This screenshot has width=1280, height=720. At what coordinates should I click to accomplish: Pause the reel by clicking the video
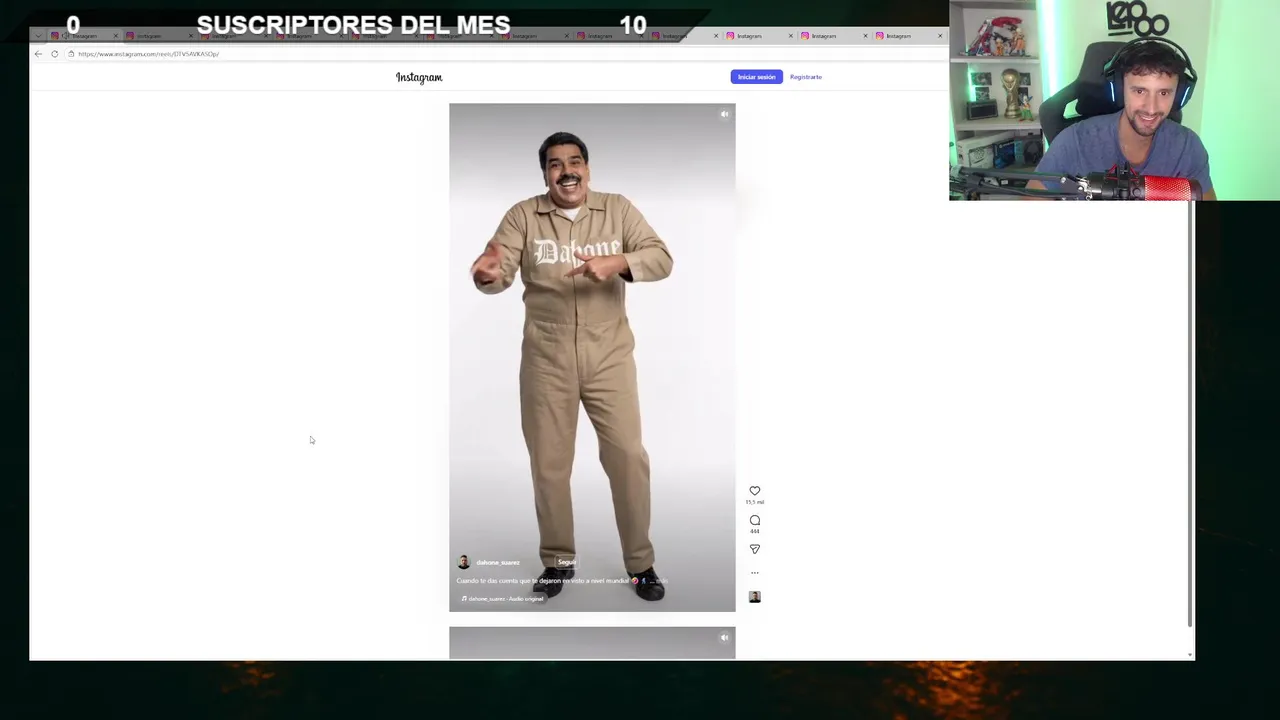592,357
